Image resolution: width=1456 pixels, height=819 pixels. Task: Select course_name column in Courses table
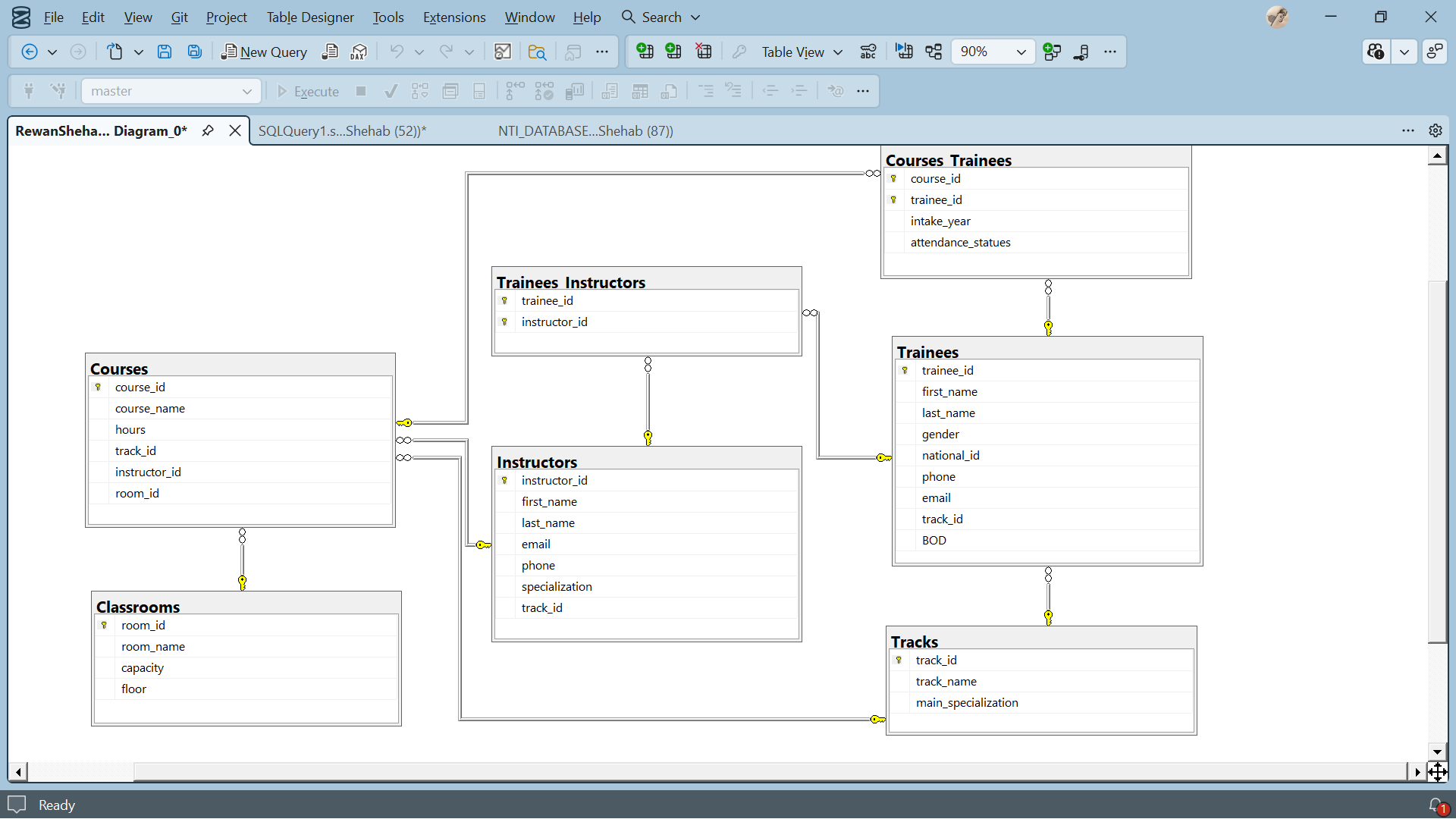click(241, 408)
